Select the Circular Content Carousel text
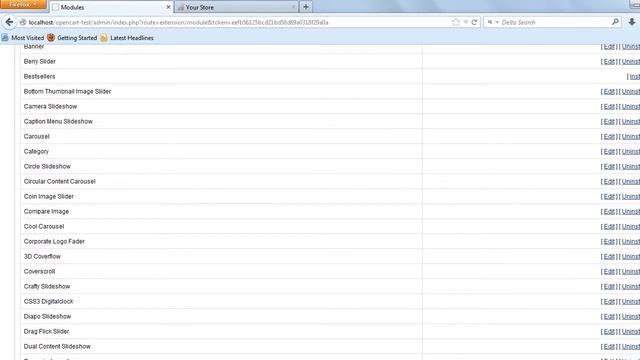This screenshot has height=360, width=640. (60, 182)
